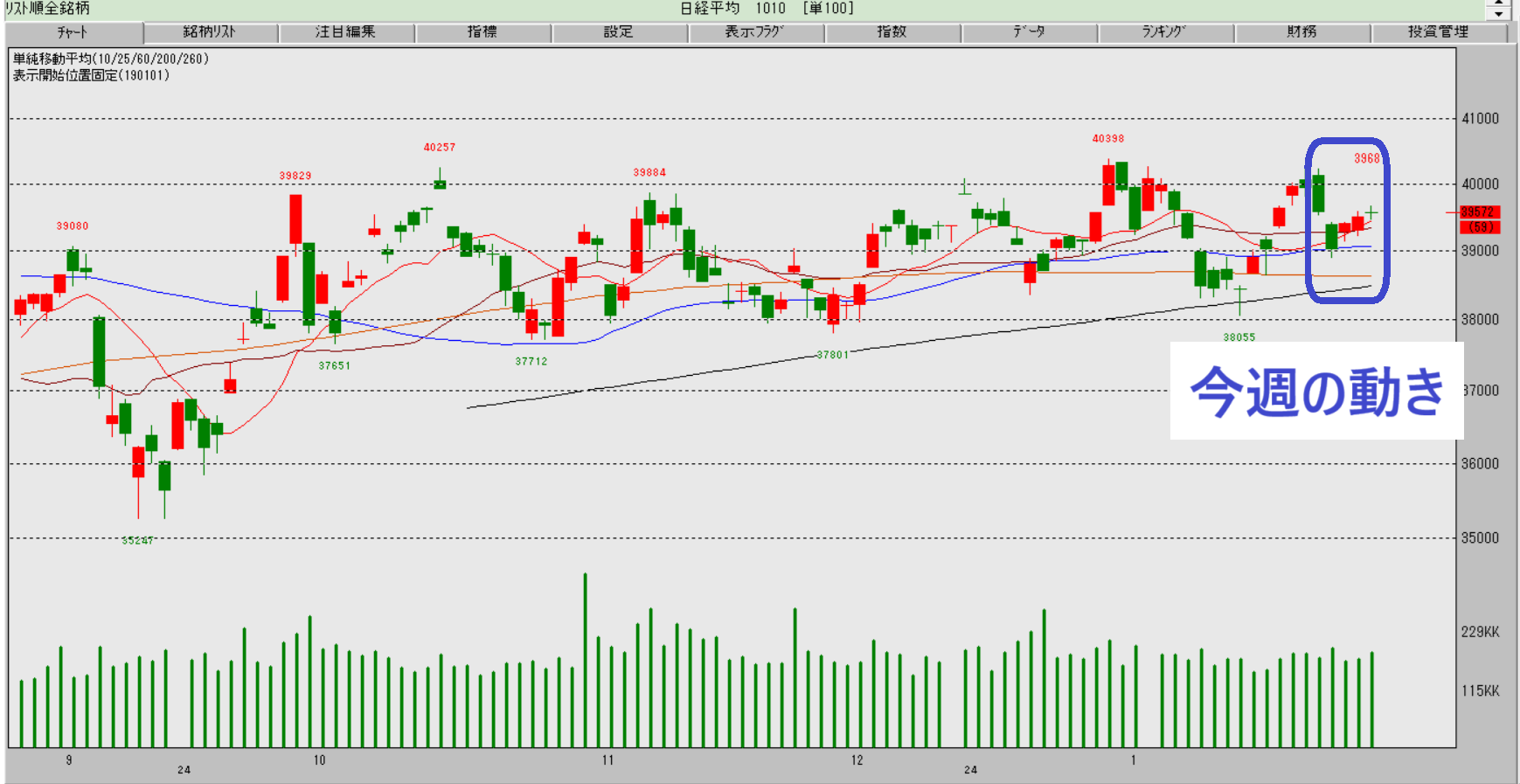Click the 37712 low price label
This screenshot has height=784, width=1520.
tap(531, 362)
